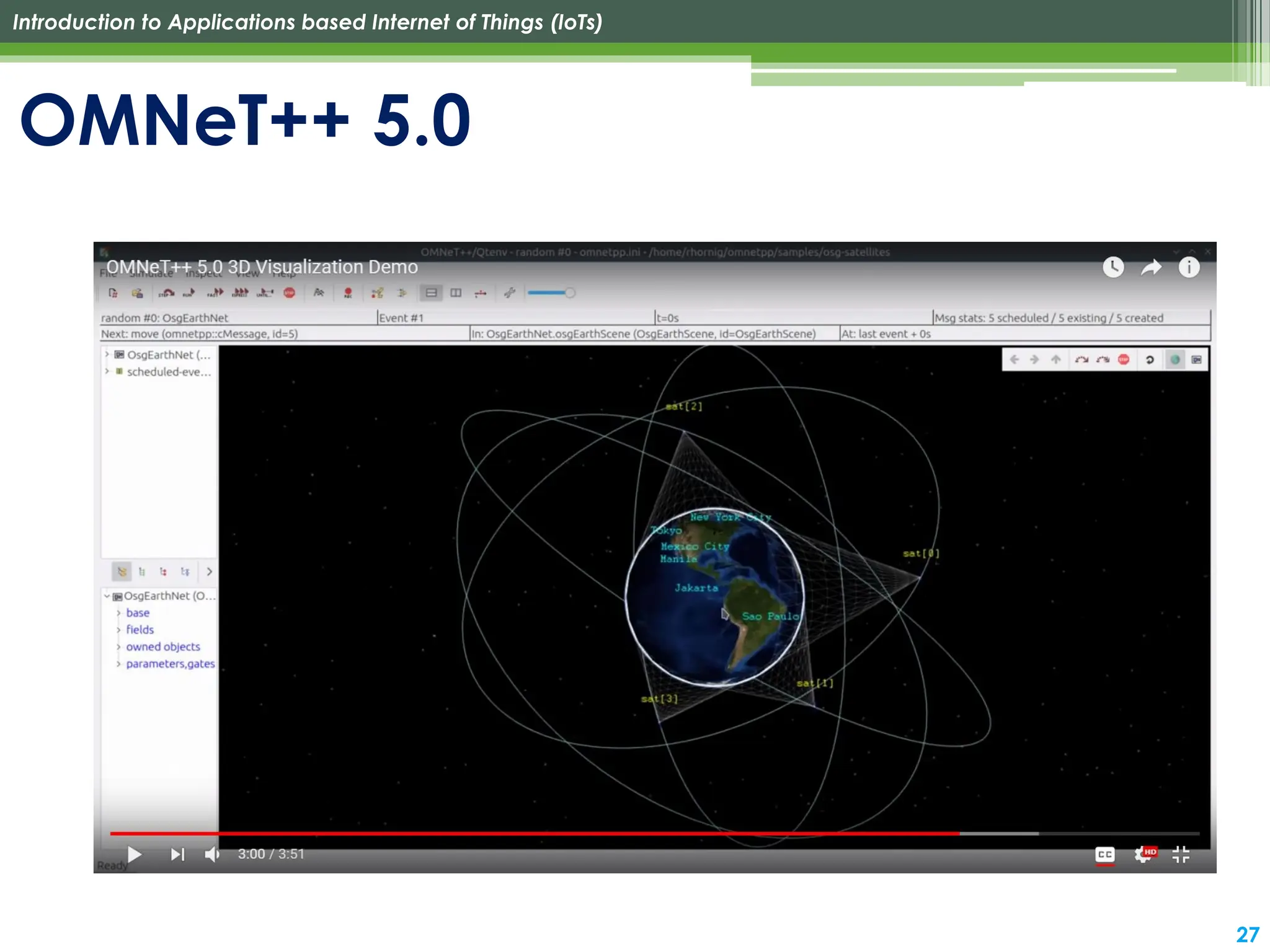Expand the base group

(x=118, y=613)
